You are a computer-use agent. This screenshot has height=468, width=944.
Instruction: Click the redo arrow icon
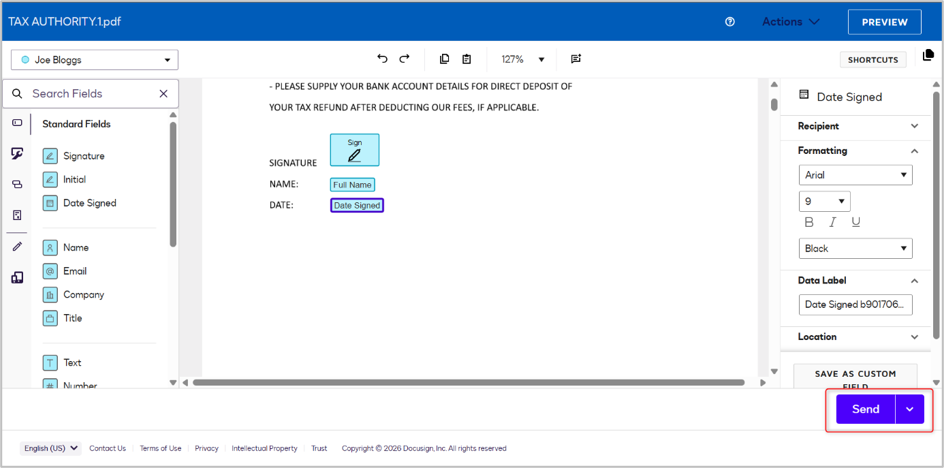click(405, 58)
